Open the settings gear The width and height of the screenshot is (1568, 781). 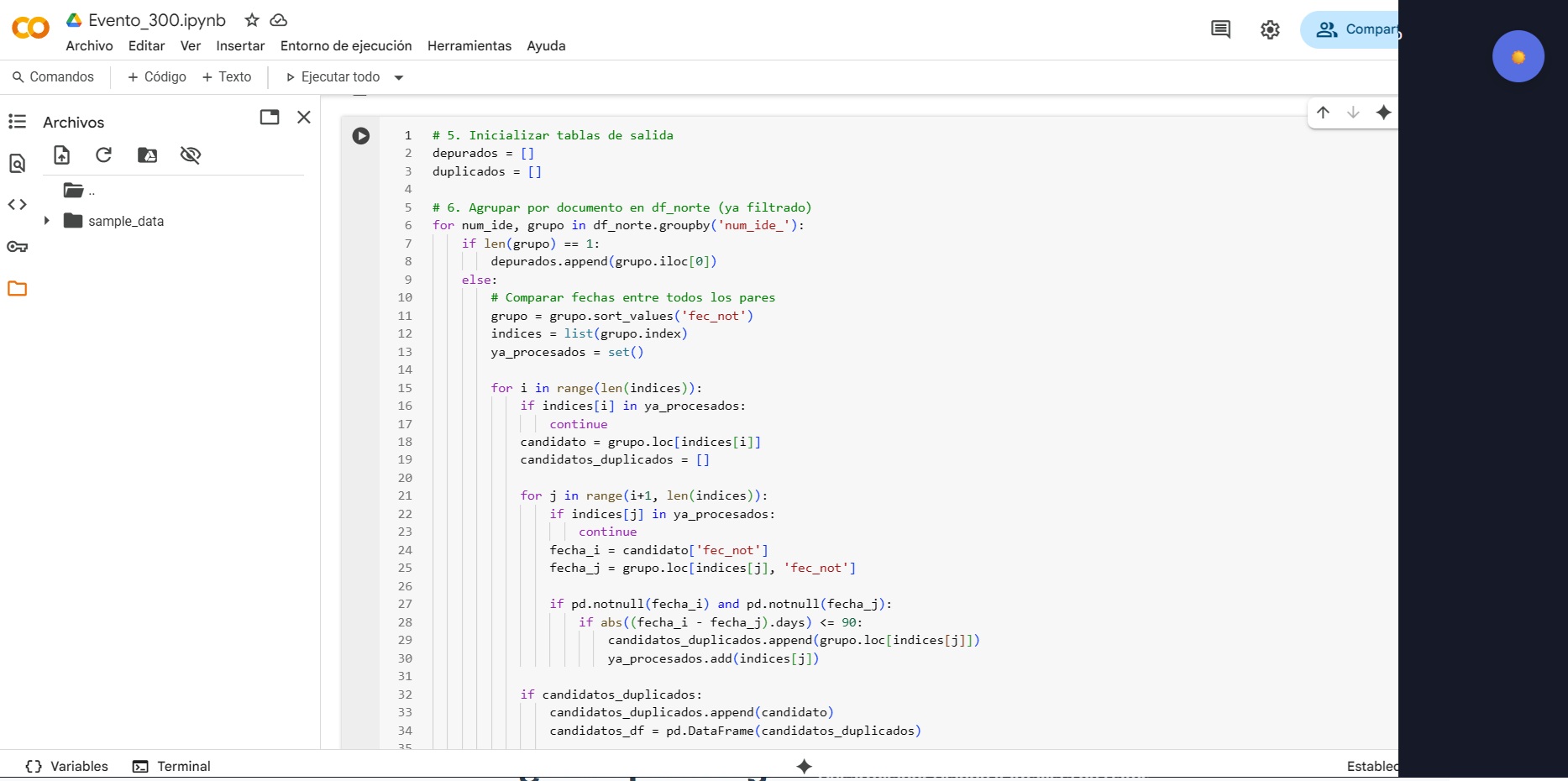[x=1270, y=29]
